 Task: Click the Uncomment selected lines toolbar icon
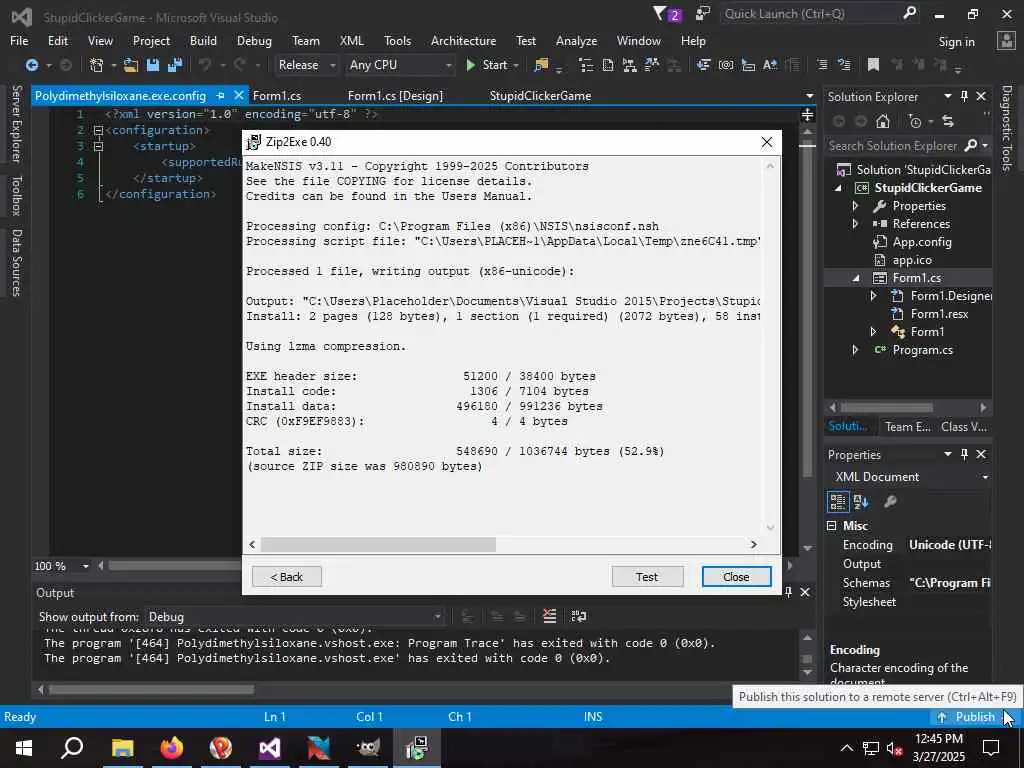(844, 65)
